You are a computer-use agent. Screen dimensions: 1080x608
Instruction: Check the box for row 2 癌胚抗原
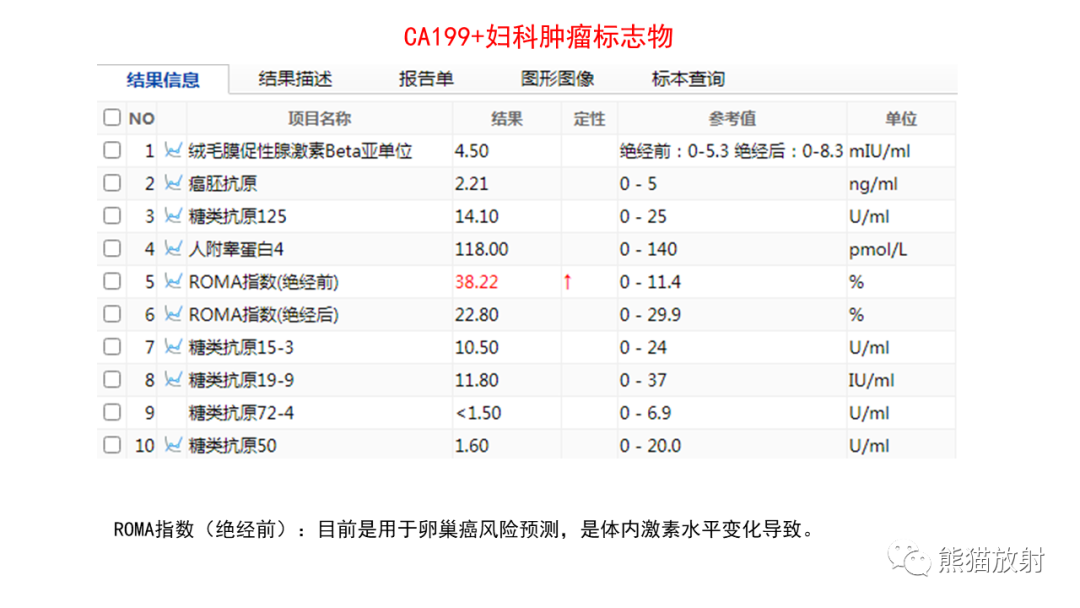coord(112,183)
